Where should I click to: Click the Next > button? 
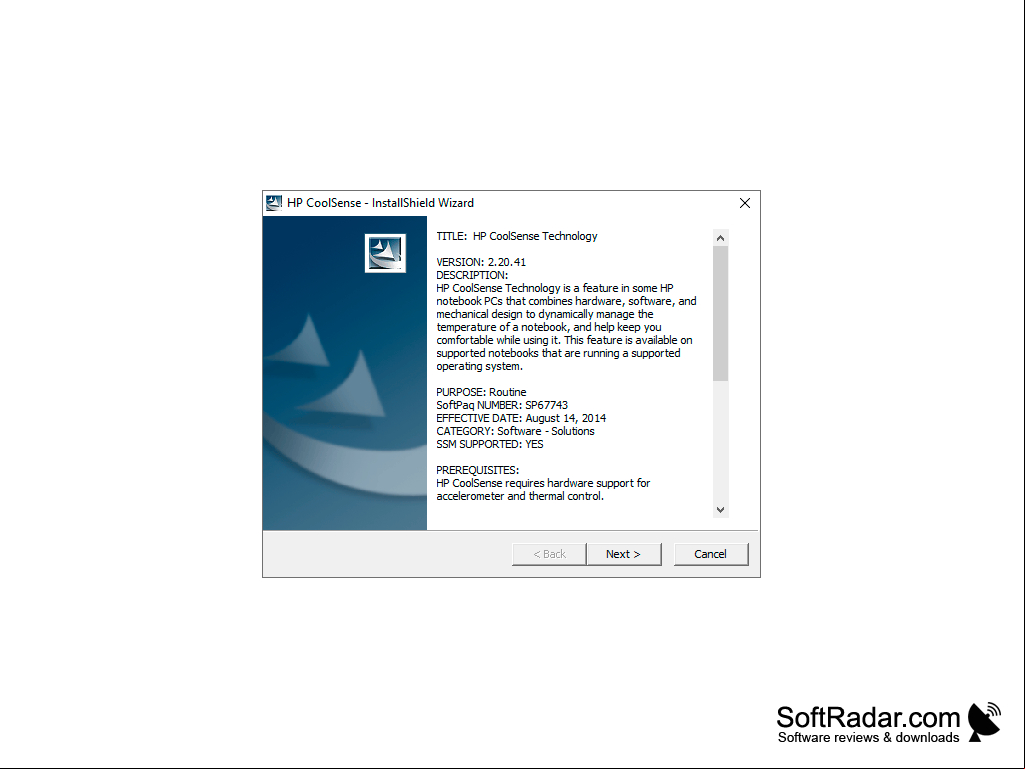pos(624,554)
